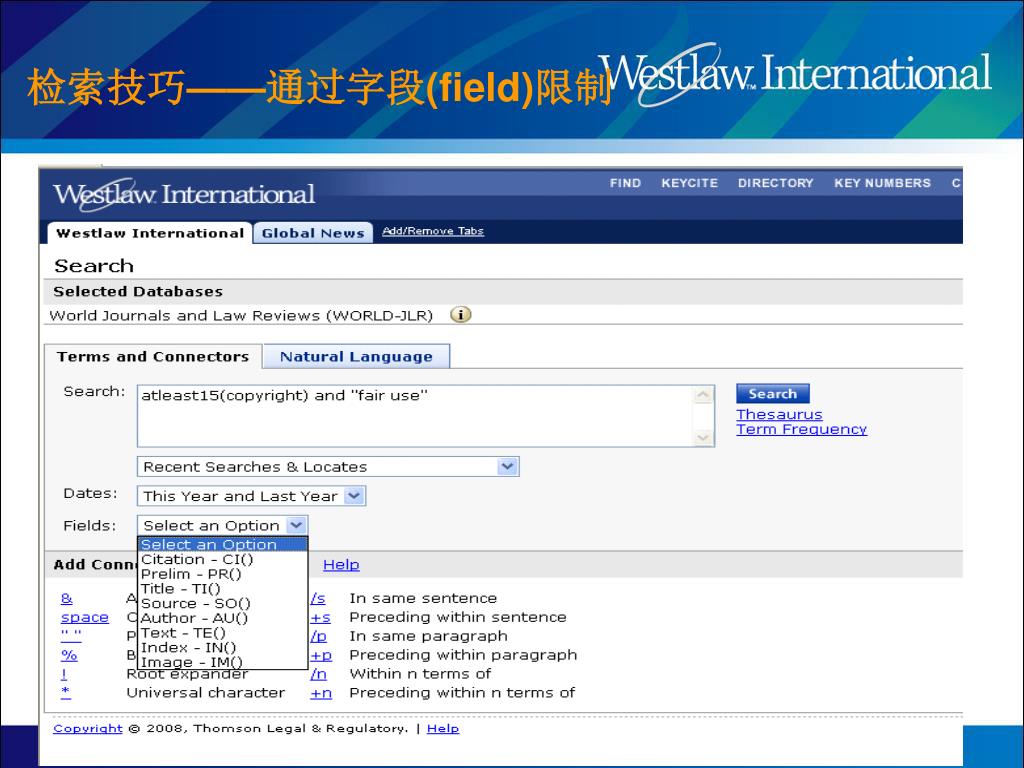Open KEYCITE in top navigation
The width and height of the screenshot is (1024, 768).
coord(689,183)
